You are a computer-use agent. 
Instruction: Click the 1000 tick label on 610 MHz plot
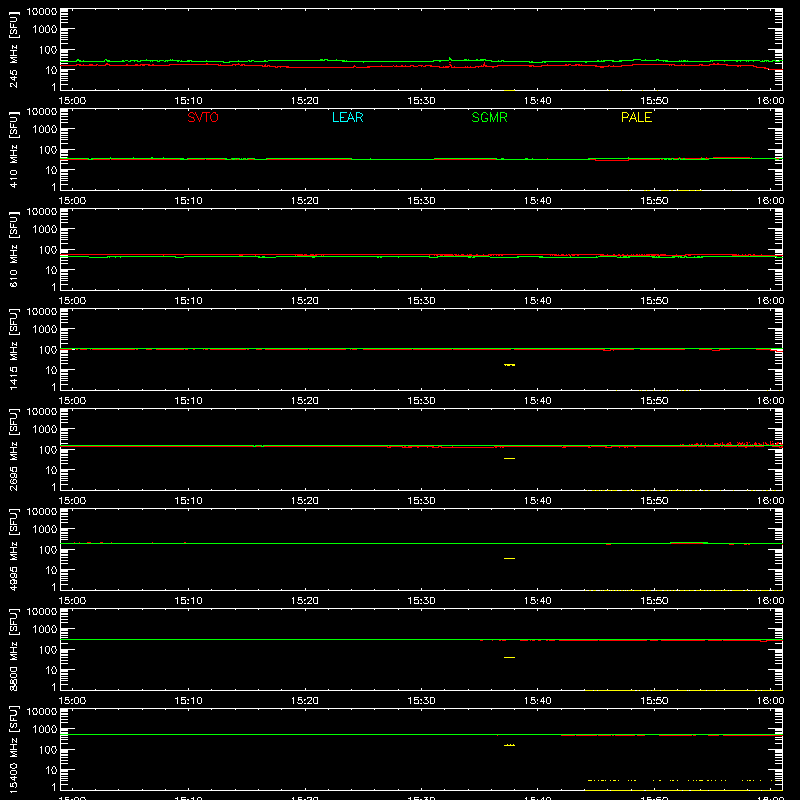45,230
